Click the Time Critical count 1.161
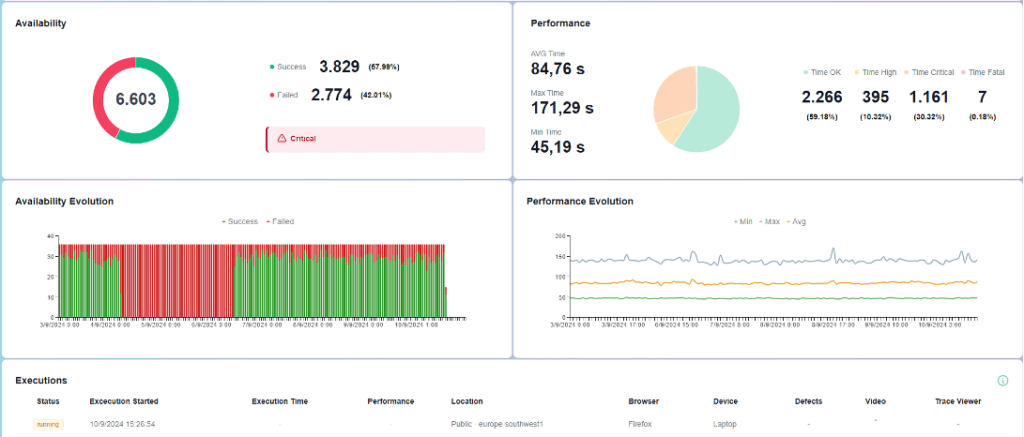The width and height of the screenshot is (1024, 437). point(929,97)
